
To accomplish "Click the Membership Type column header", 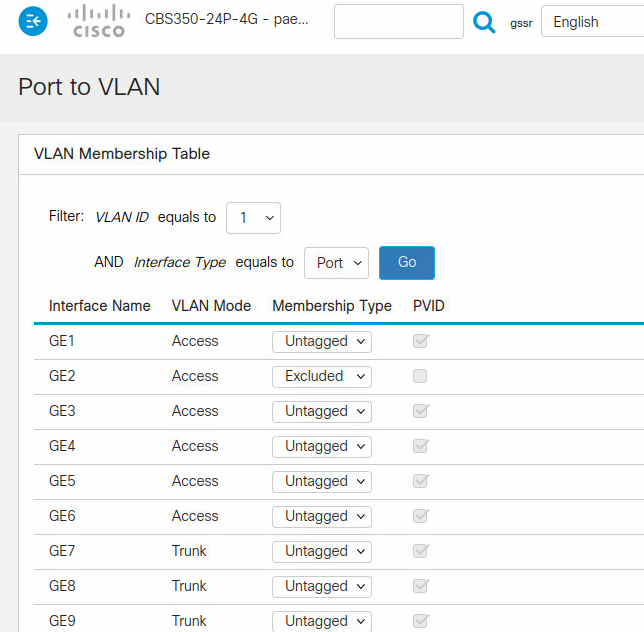I will (332, 306).
